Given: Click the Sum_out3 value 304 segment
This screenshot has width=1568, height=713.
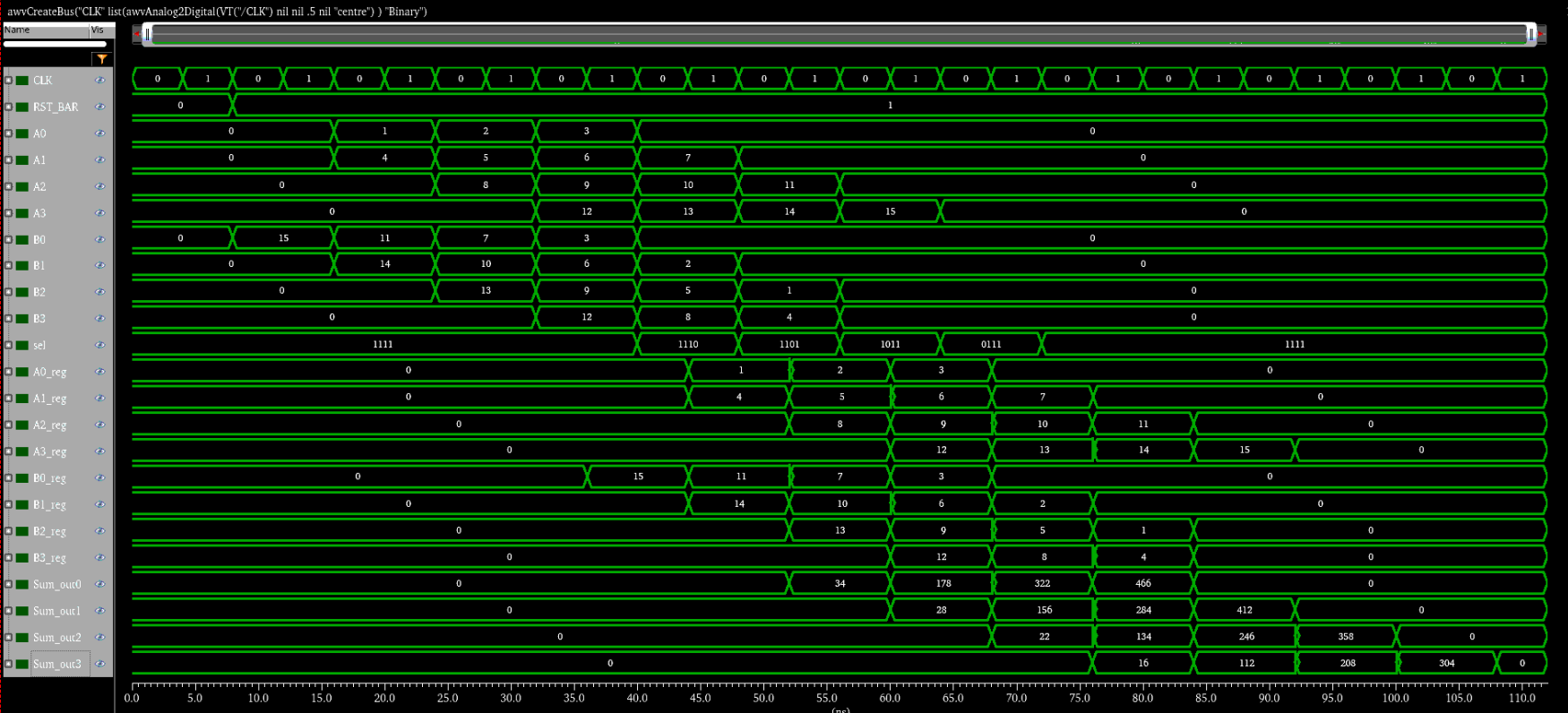Looking at the screenshot, I should (x=1446, y=663).
